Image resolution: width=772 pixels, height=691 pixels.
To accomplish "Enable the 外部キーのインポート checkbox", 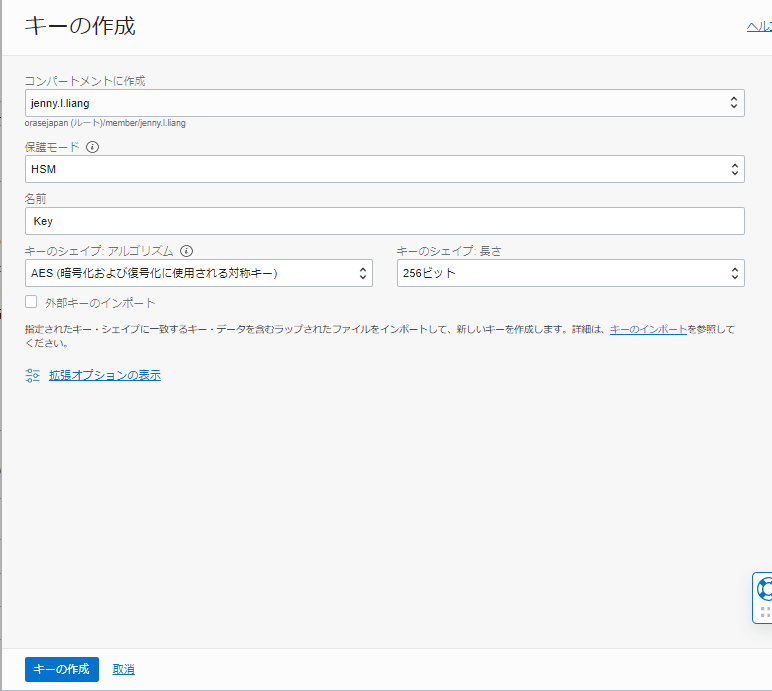I will coord(32,302).
